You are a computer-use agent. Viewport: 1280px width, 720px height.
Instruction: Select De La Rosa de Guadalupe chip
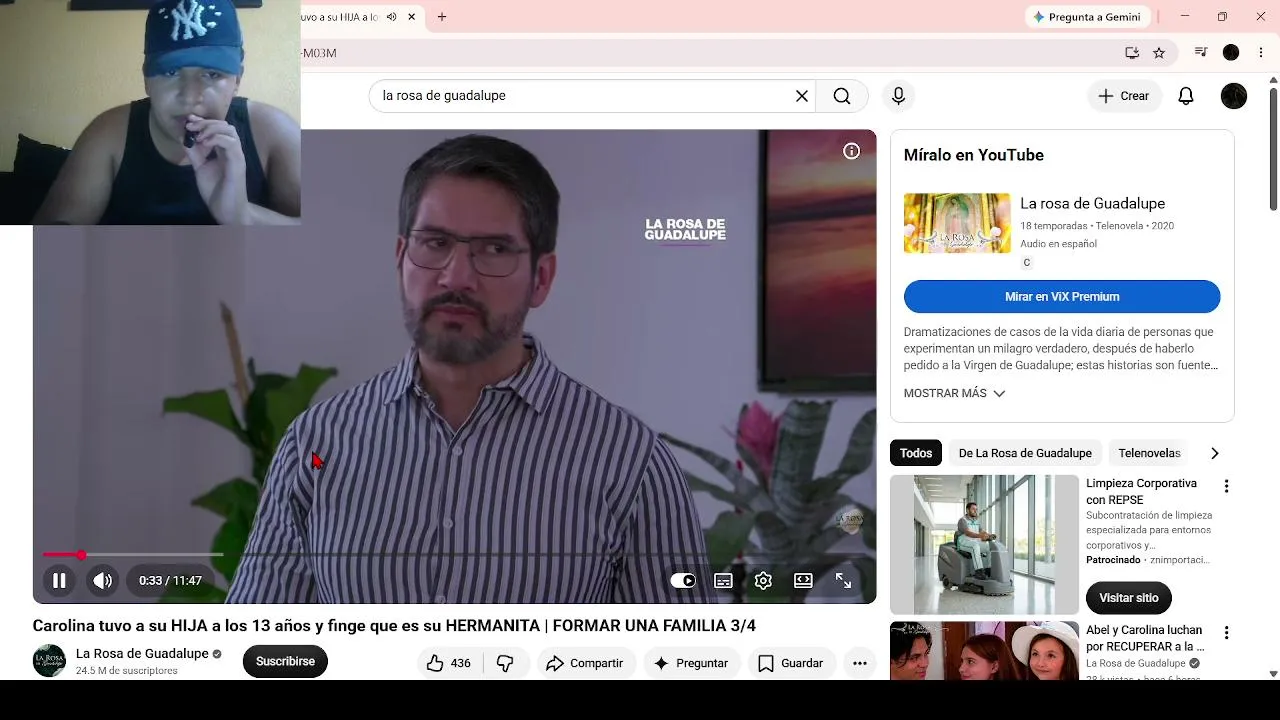point(1025,453)
